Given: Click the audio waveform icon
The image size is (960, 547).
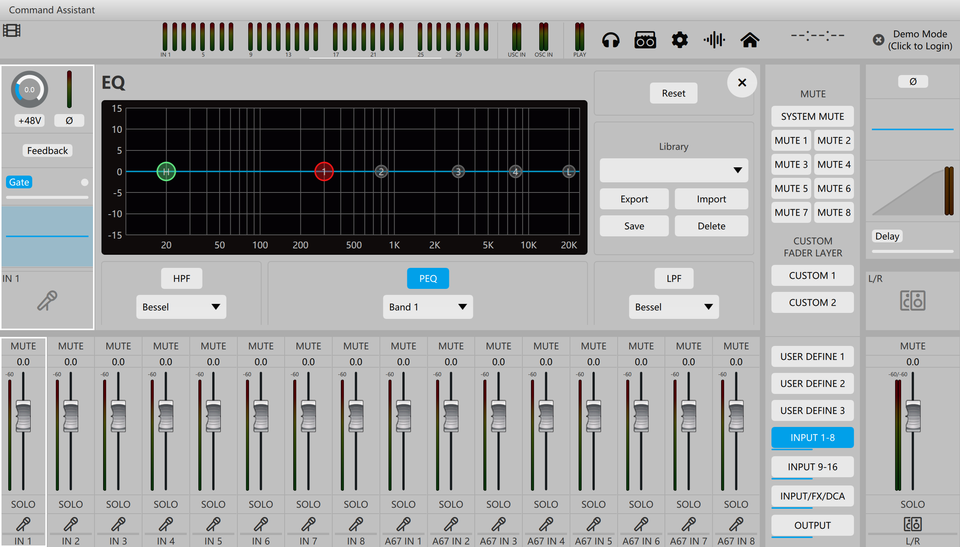Looking at the screenshot, I should (x=714, y=40).
